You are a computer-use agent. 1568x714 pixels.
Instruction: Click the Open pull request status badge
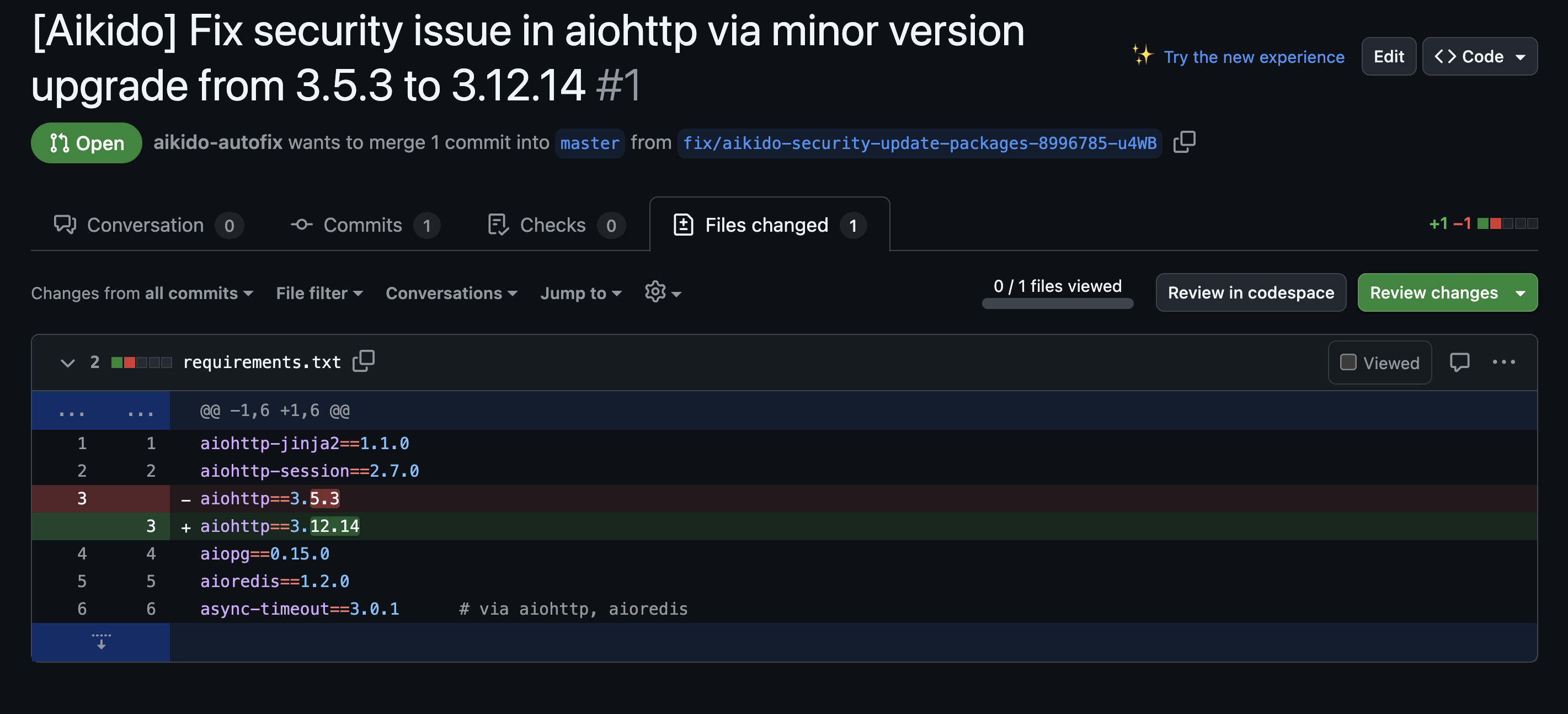point(87,143)
